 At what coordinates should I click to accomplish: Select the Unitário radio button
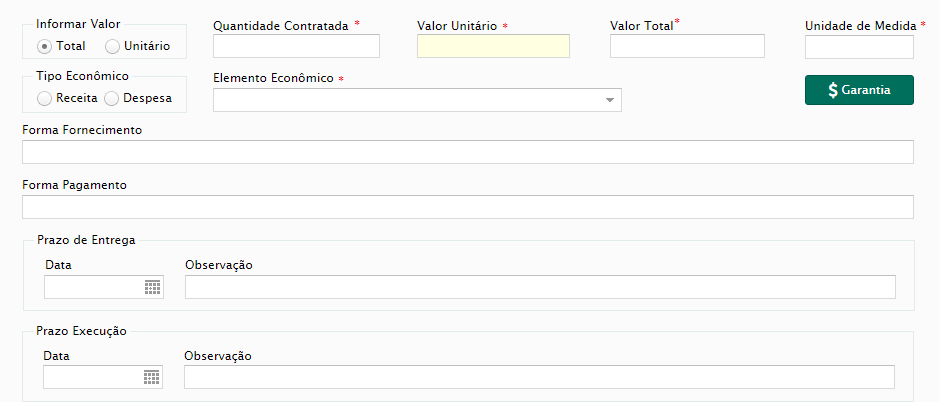pyautogui.click(x=112, y=46)
